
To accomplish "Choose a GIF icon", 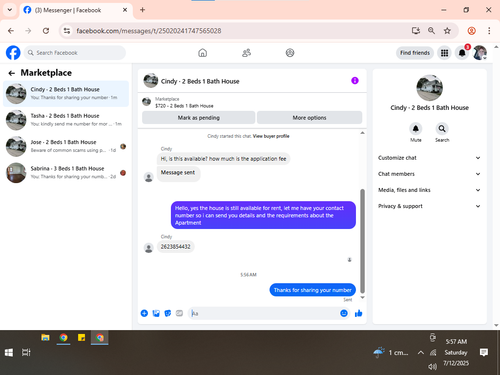I will 179,313.
